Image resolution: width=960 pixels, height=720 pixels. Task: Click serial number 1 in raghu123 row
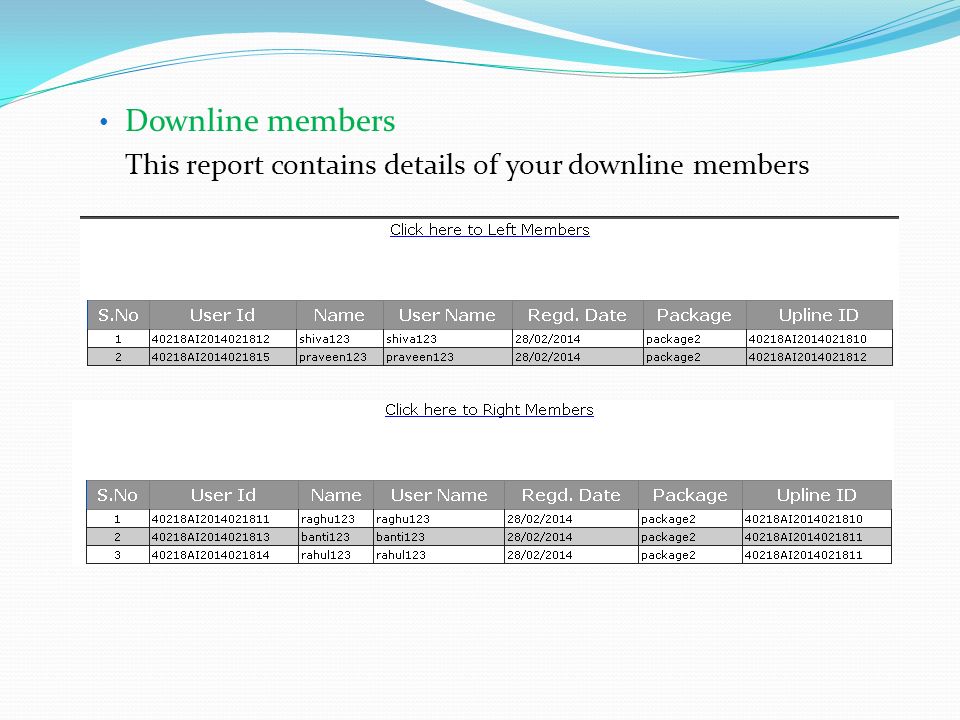(118, 519)
